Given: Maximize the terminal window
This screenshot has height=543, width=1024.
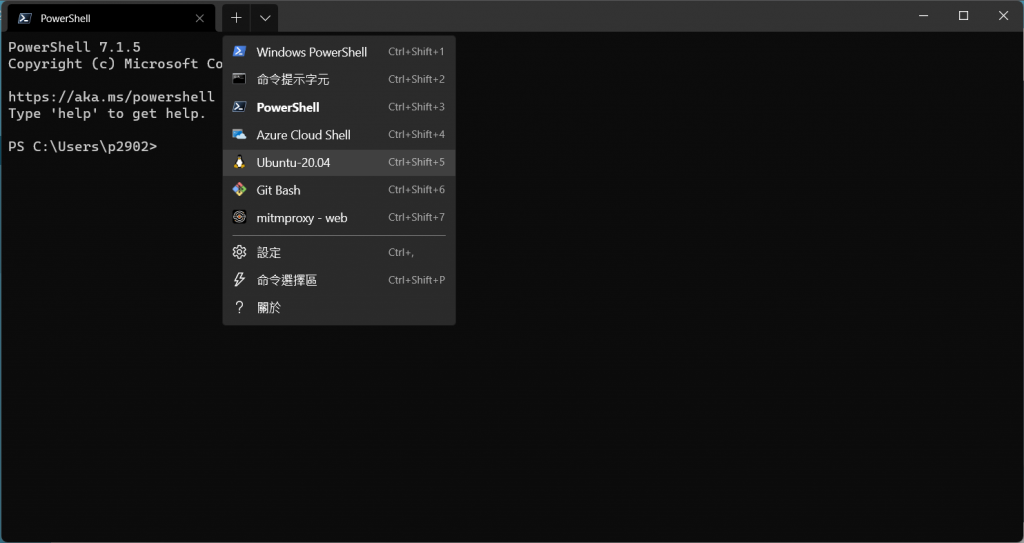Looking at the screenshot, I should [963, 16].
